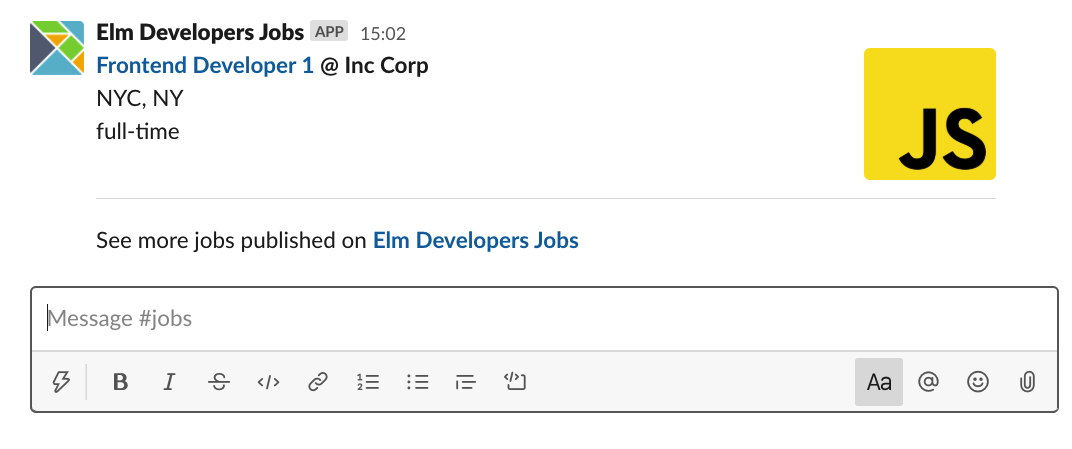Apply inline code formatting

point(268,382)
